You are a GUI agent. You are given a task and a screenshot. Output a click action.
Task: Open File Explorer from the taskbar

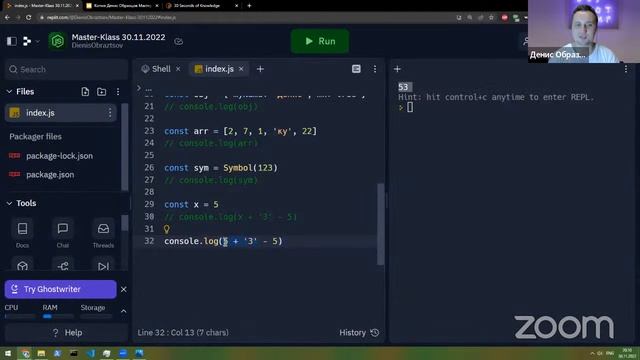[41, 353]
